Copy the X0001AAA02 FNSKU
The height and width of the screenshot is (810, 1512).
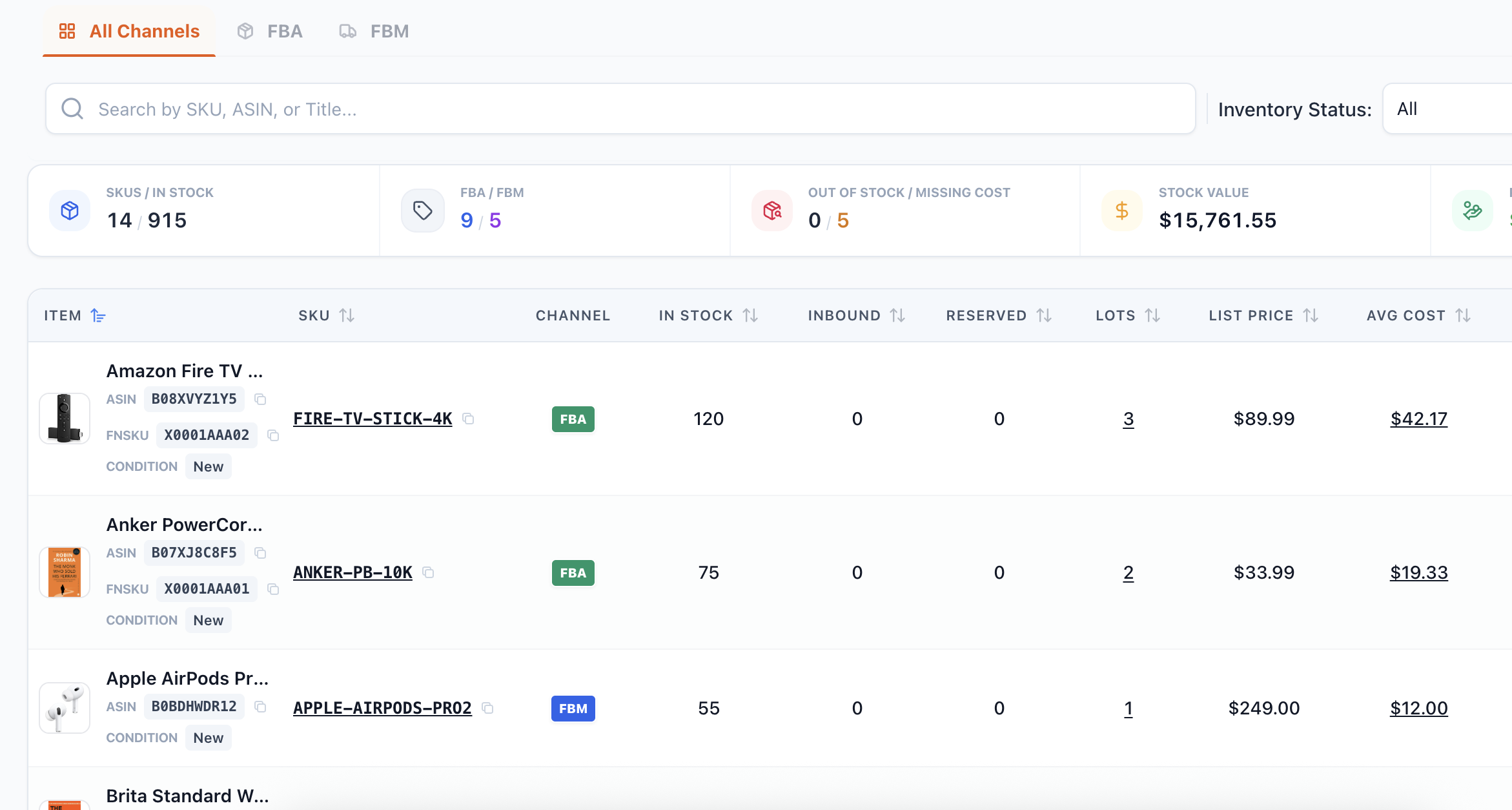coord(273,435)
